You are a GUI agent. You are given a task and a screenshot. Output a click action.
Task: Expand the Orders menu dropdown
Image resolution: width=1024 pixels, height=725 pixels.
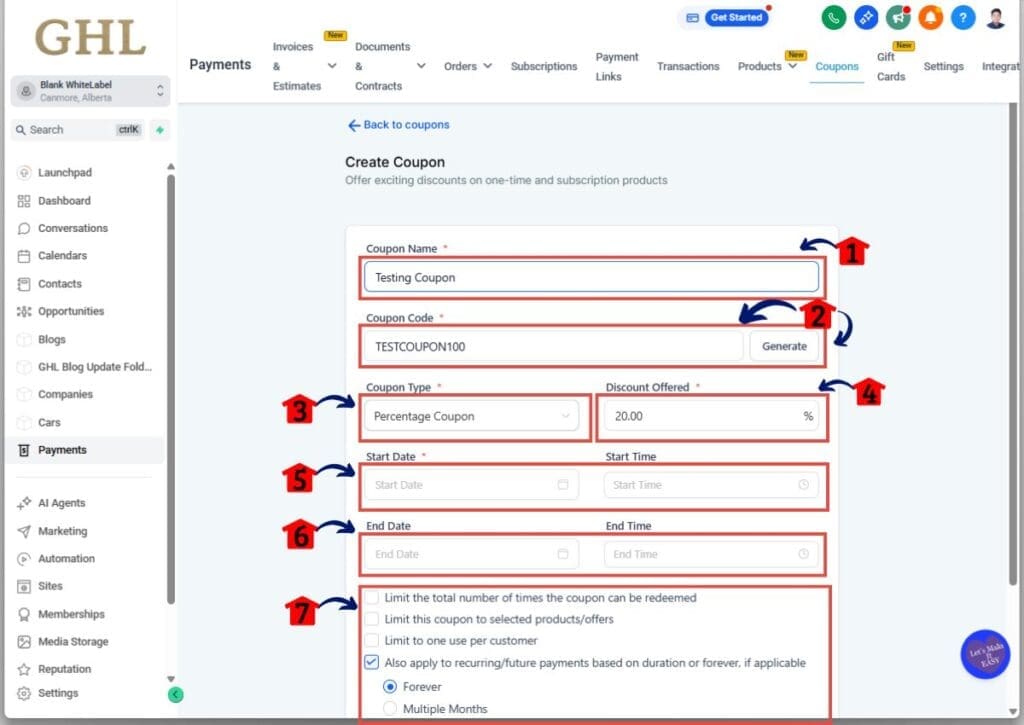(x=467, y=65)
